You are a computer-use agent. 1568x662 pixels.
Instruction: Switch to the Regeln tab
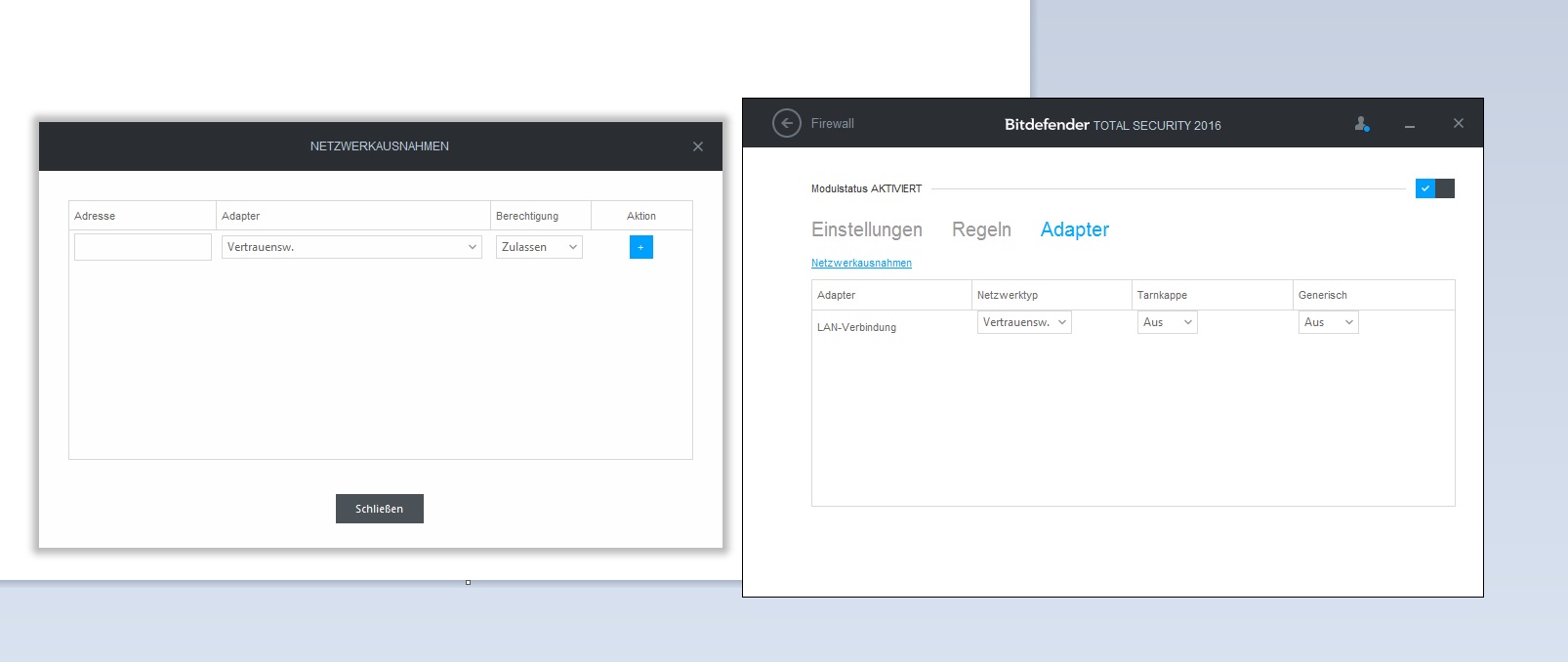coord(981,229)
